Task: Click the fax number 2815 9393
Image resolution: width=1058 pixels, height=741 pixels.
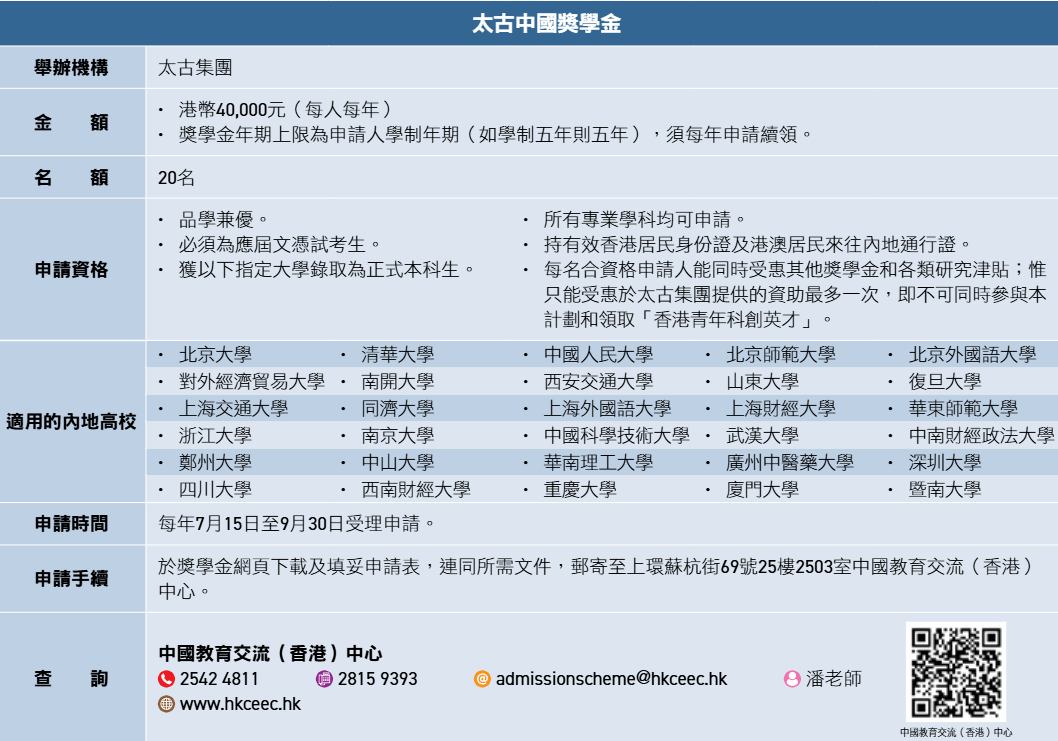Action: 377,679
